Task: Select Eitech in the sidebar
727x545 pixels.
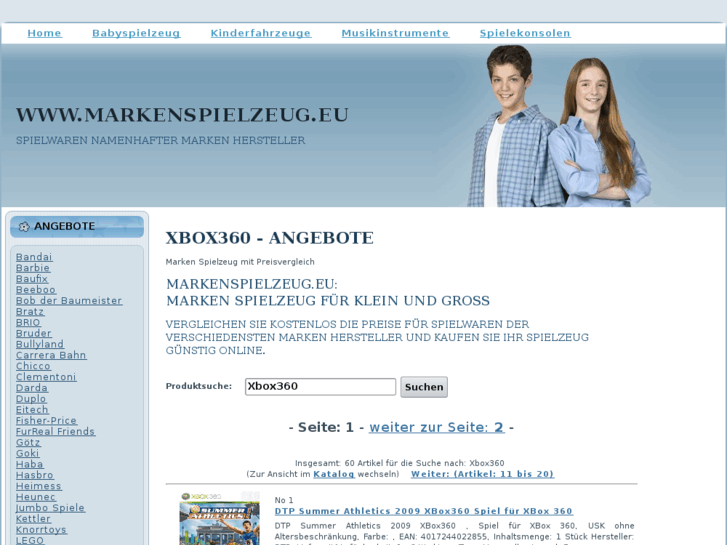Action: point(32,410)
